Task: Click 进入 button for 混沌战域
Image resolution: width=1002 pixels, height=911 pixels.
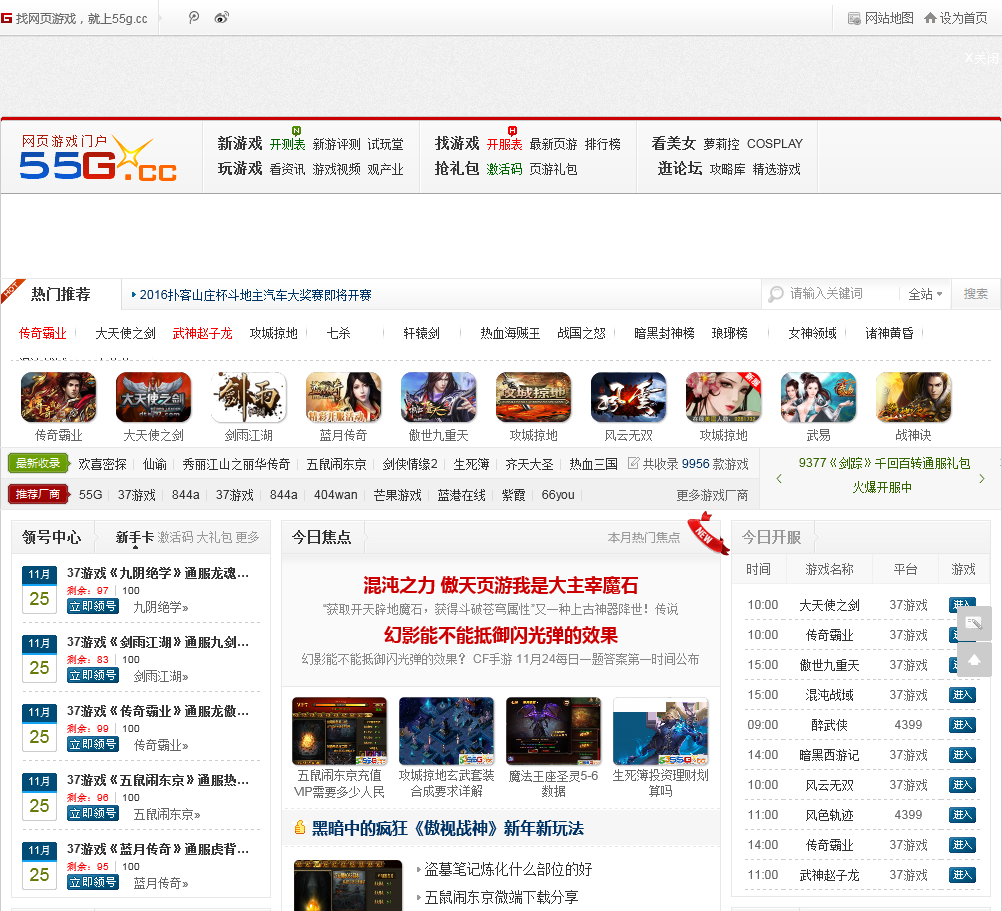Action: point(962,695)
